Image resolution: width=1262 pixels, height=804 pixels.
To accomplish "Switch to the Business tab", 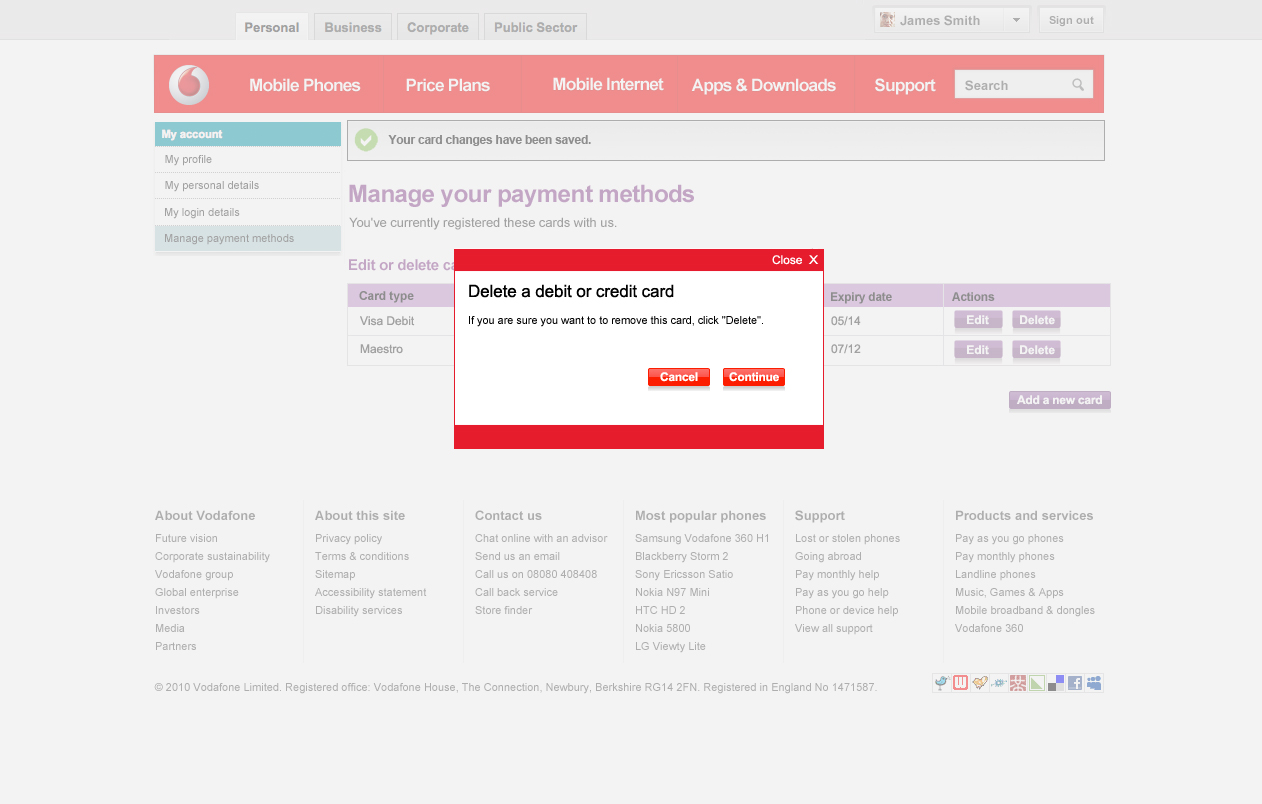I will (x=352, y=27).
